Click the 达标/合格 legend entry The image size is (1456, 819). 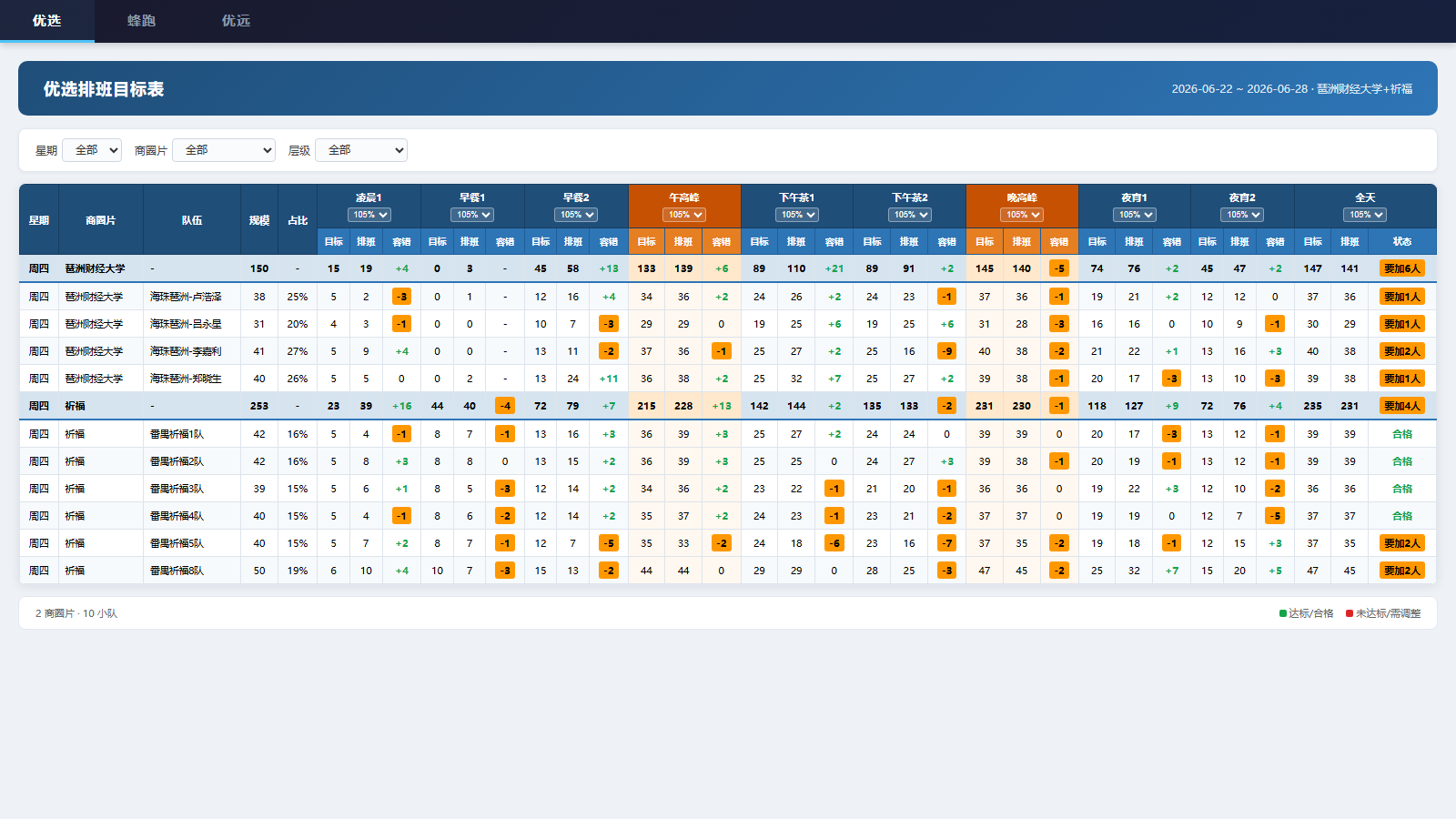1307,613
